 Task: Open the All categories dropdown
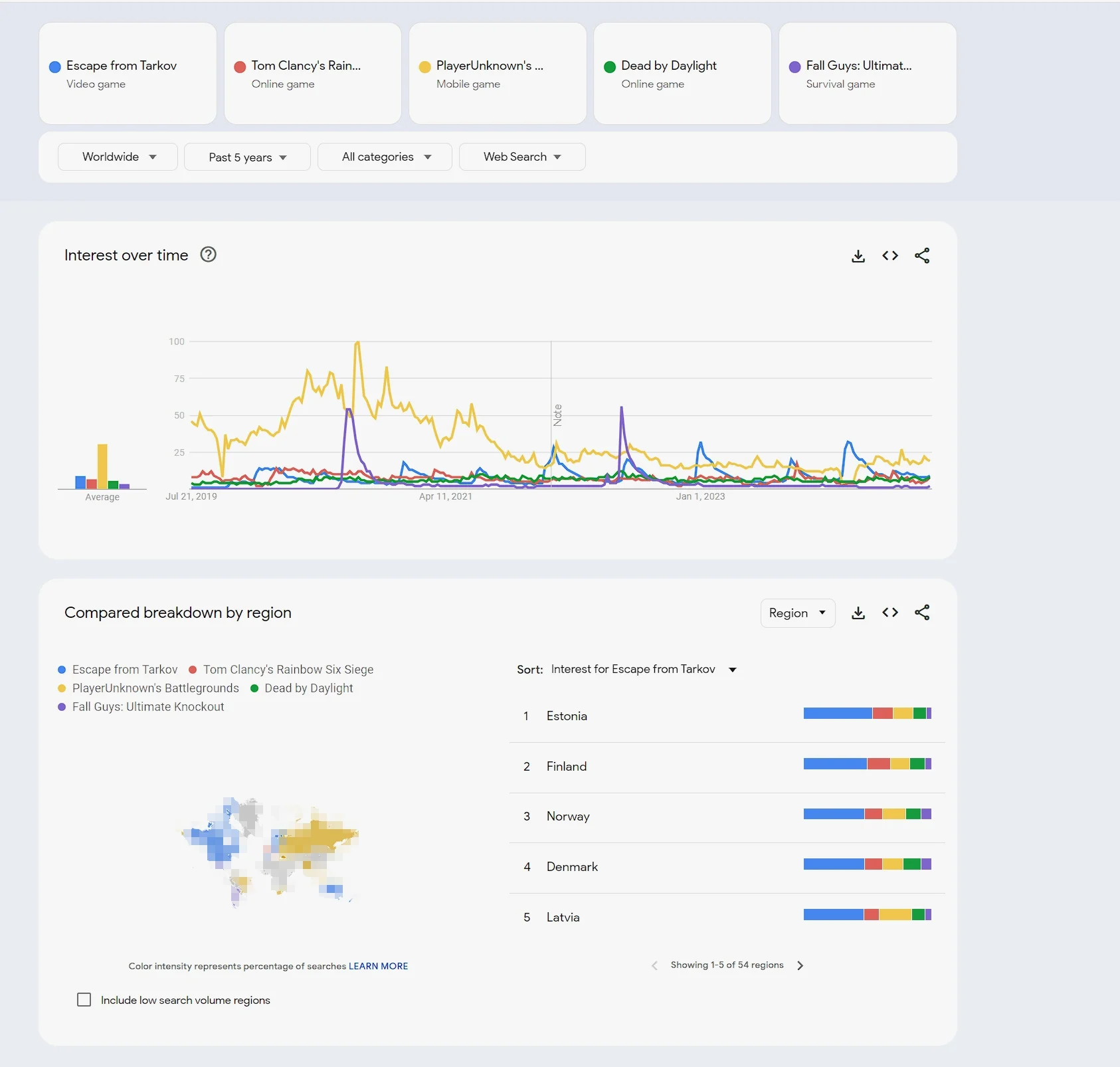tap(385, 157)
